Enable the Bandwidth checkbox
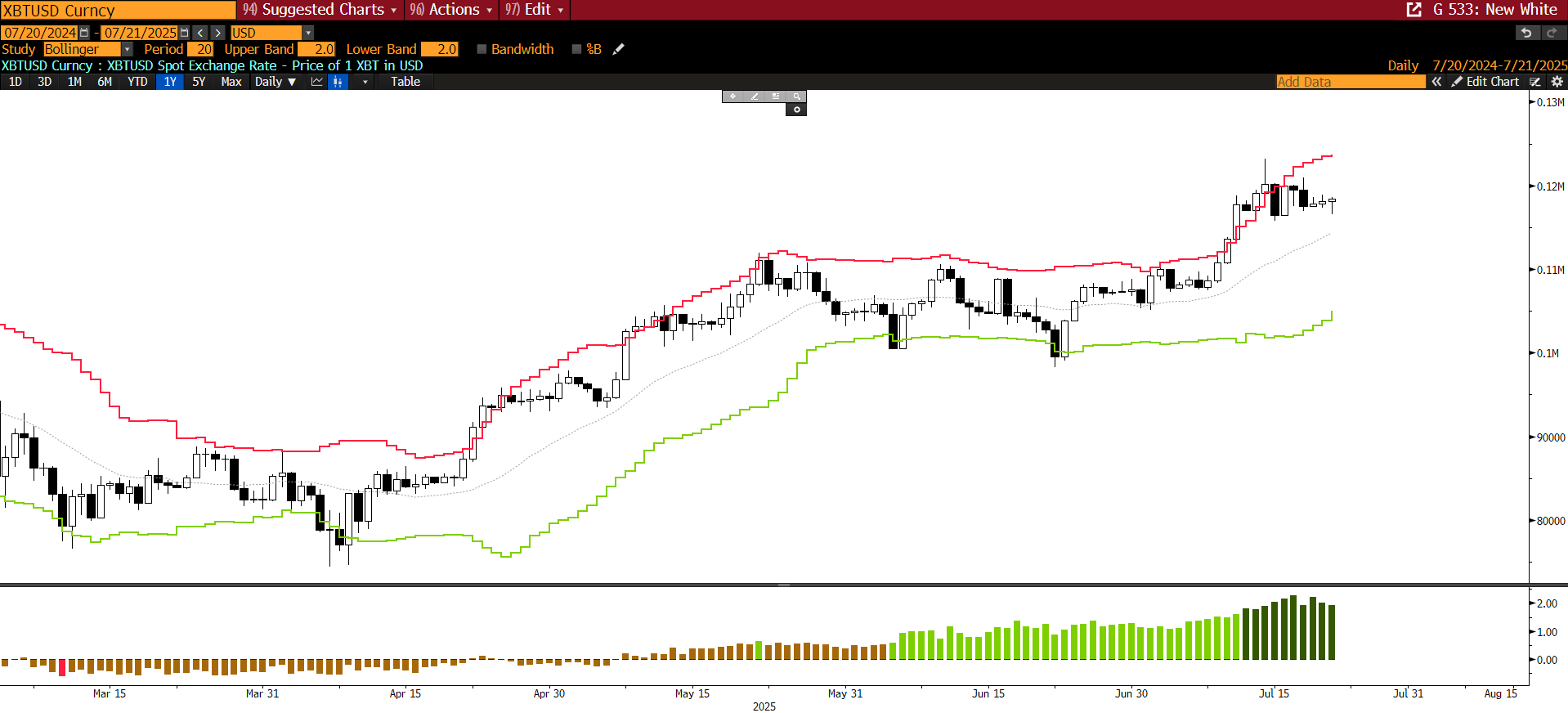This screenshot has width=1568, height=713. (482, 49)
